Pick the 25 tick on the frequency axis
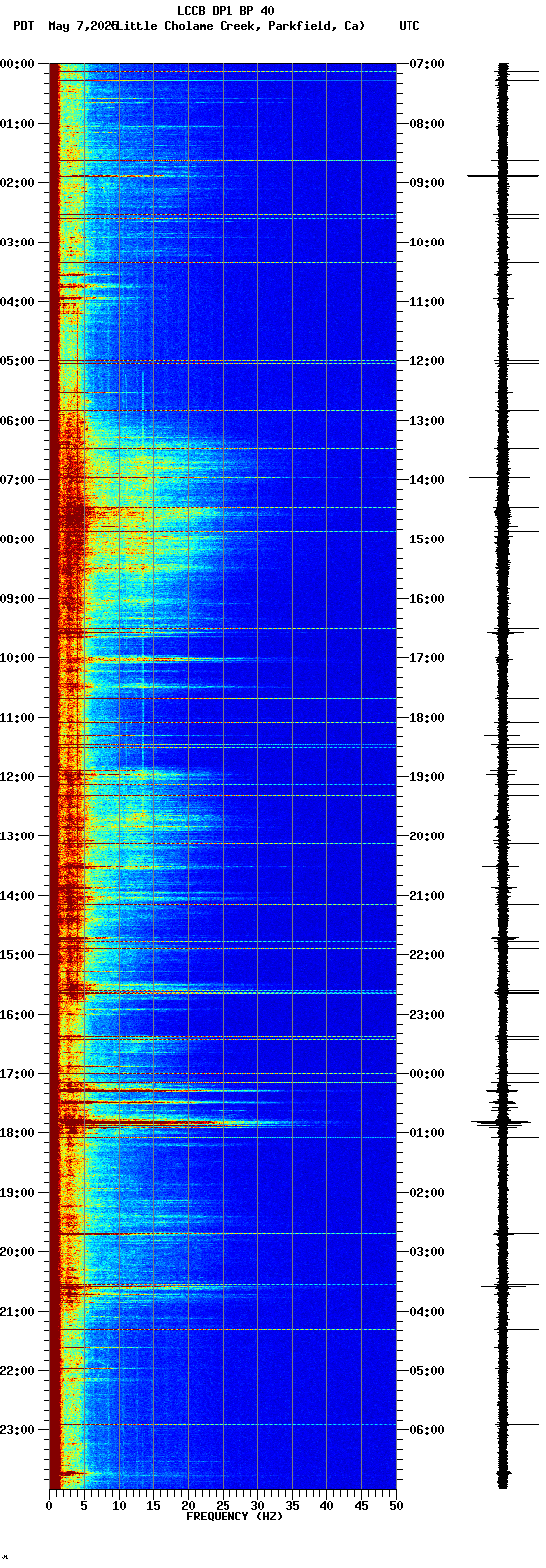 coord(223,1506)
